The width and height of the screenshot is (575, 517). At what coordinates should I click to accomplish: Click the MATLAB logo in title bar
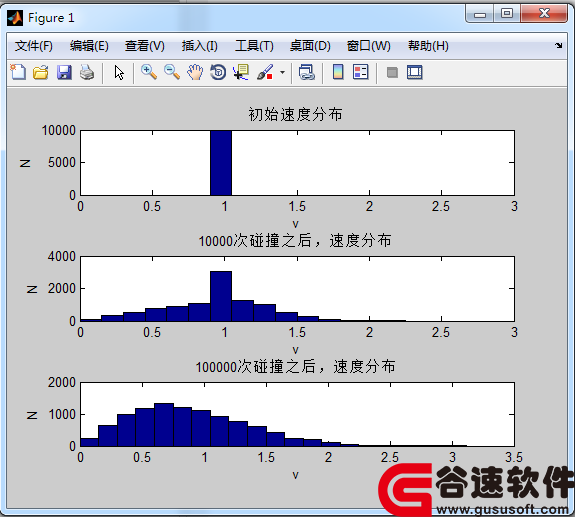click(15, 18)
